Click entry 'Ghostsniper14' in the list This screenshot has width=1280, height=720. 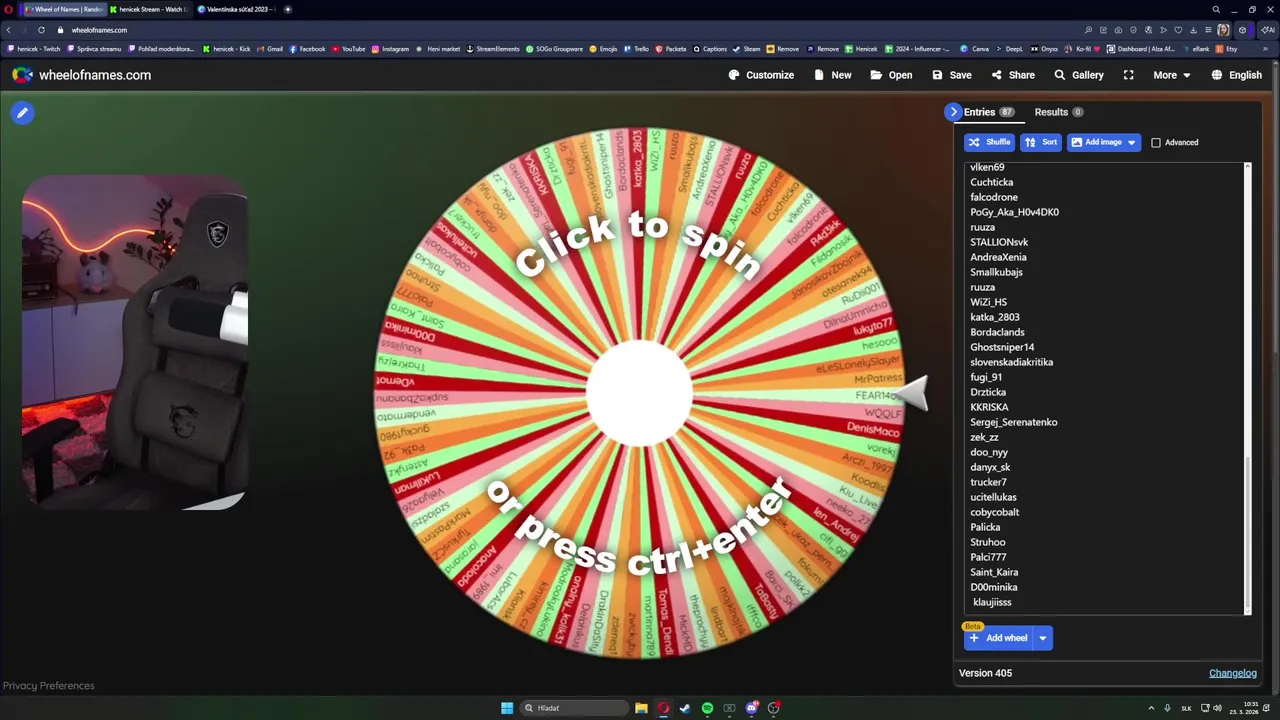1002,347
